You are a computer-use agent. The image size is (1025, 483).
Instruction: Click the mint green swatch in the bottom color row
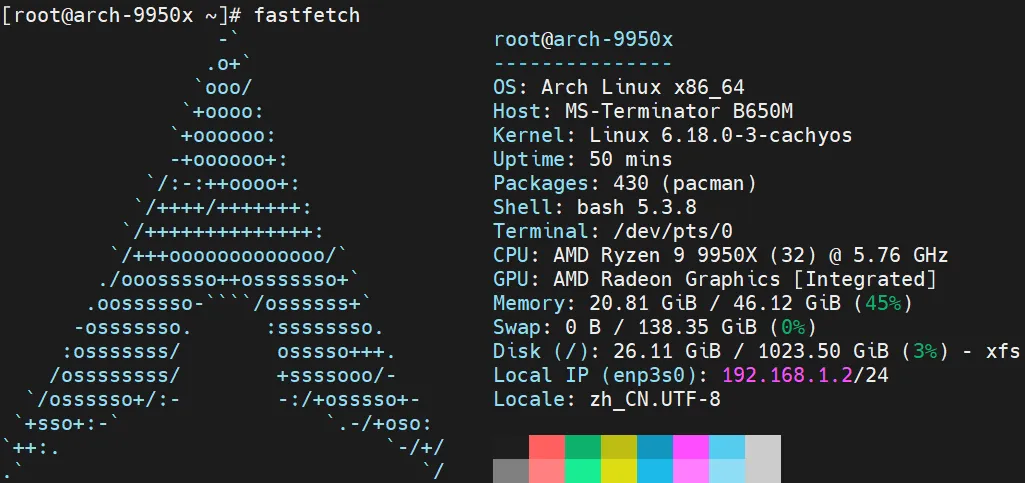point(583,471)
